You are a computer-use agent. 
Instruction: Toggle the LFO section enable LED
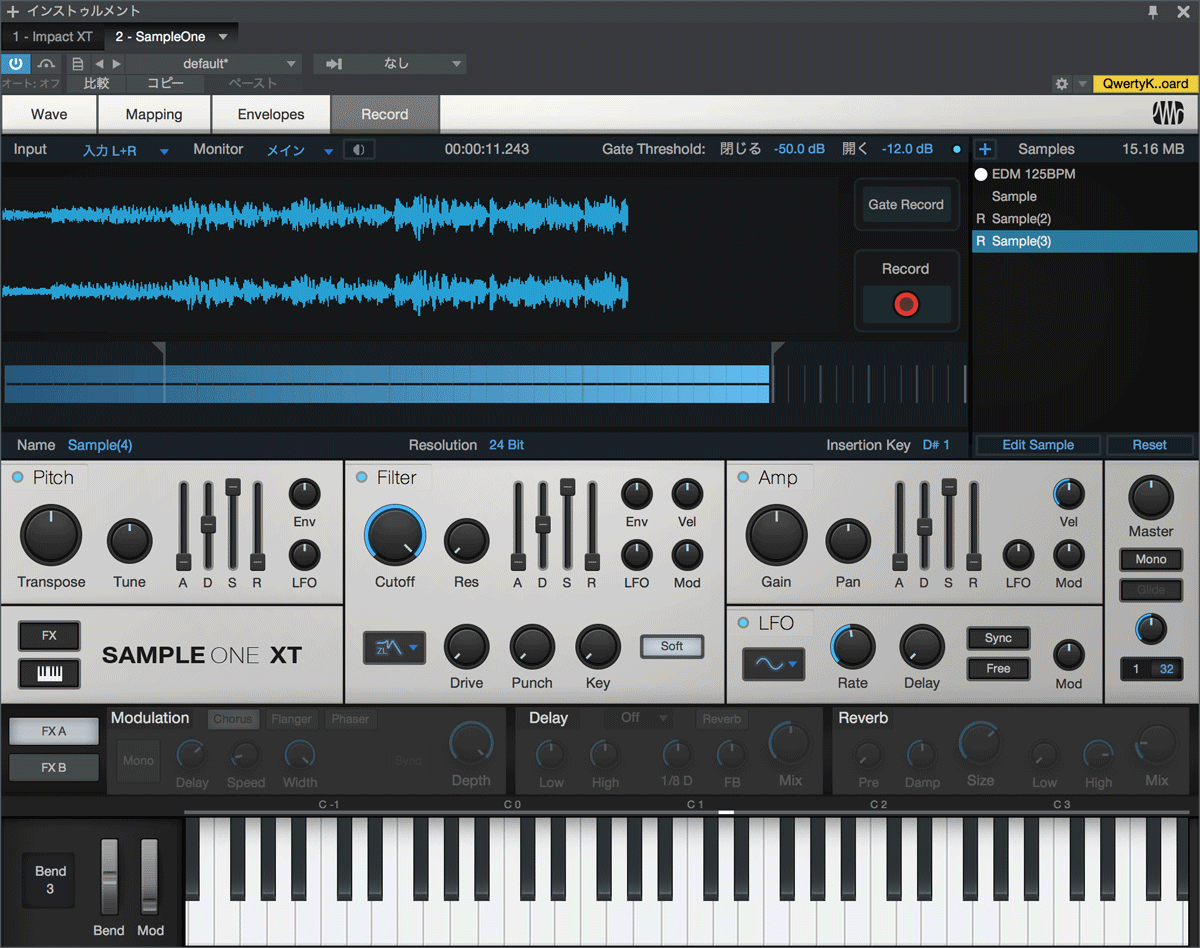point(743,623)
